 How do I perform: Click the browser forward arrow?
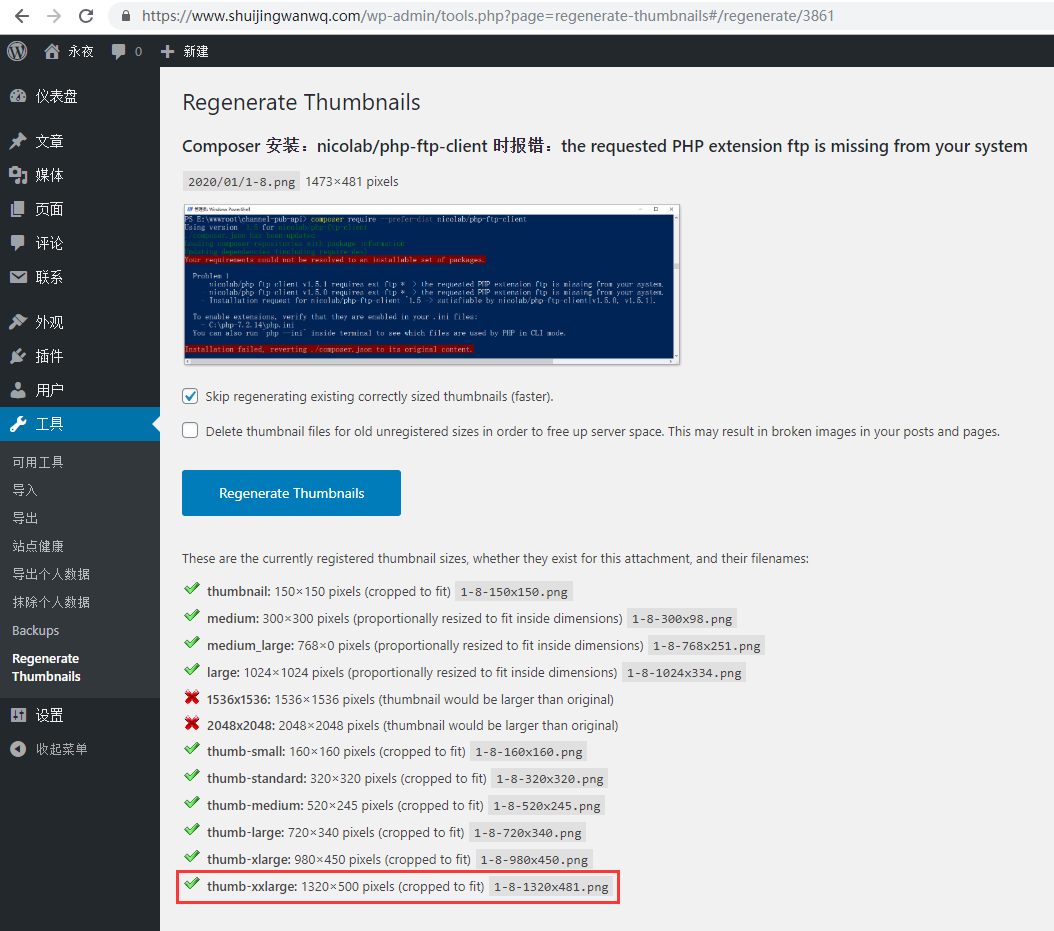[54, 16]
